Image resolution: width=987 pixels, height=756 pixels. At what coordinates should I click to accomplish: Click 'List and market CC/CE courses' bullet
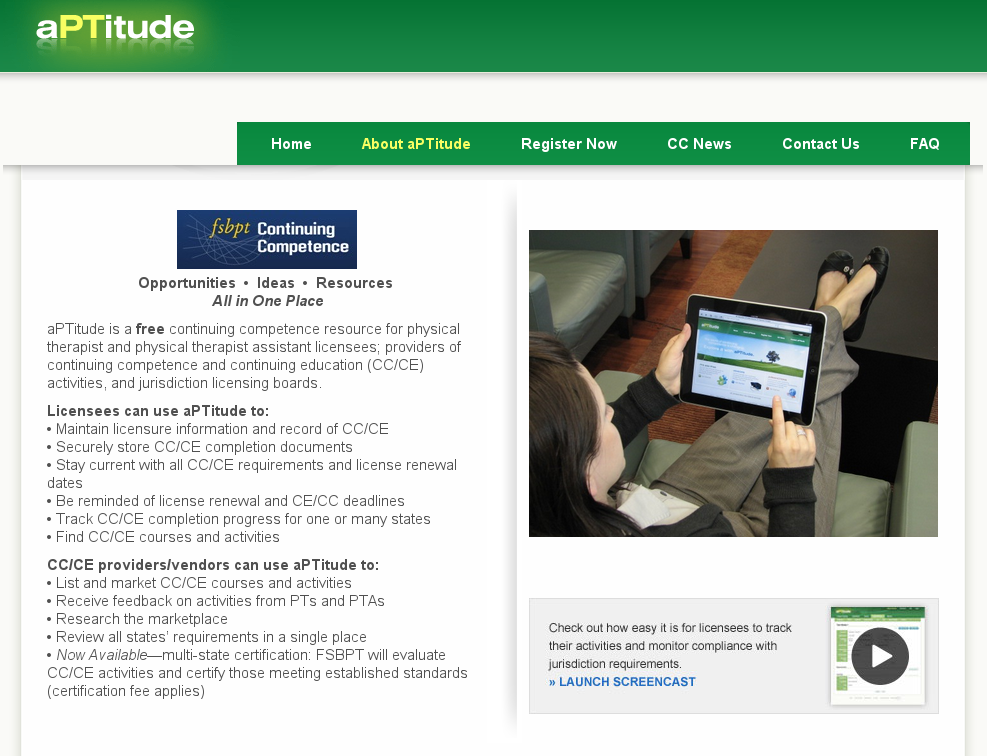pos(199,583)
